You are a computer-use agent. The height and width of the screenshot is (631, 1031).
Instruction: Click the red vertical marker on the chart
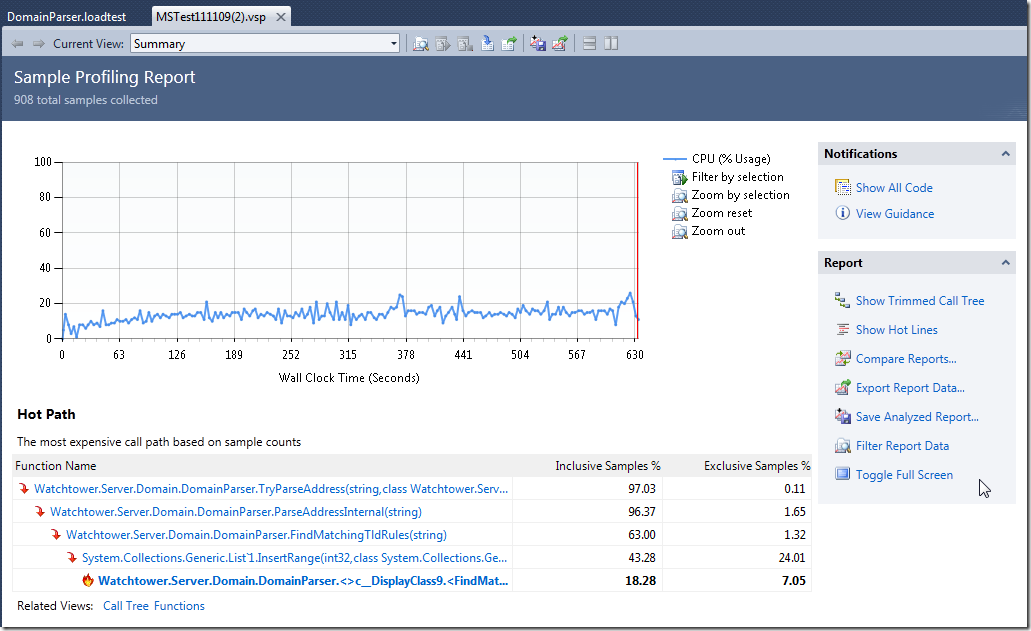tap(637, 250)
